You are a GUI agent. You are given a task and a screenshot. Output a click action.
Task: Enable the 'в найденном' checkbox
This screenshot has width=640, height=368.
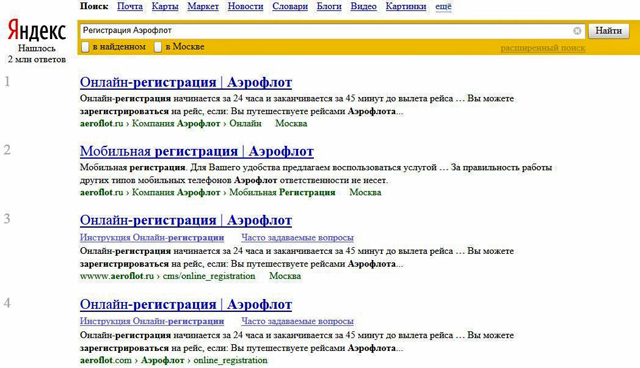pos(85,47)
